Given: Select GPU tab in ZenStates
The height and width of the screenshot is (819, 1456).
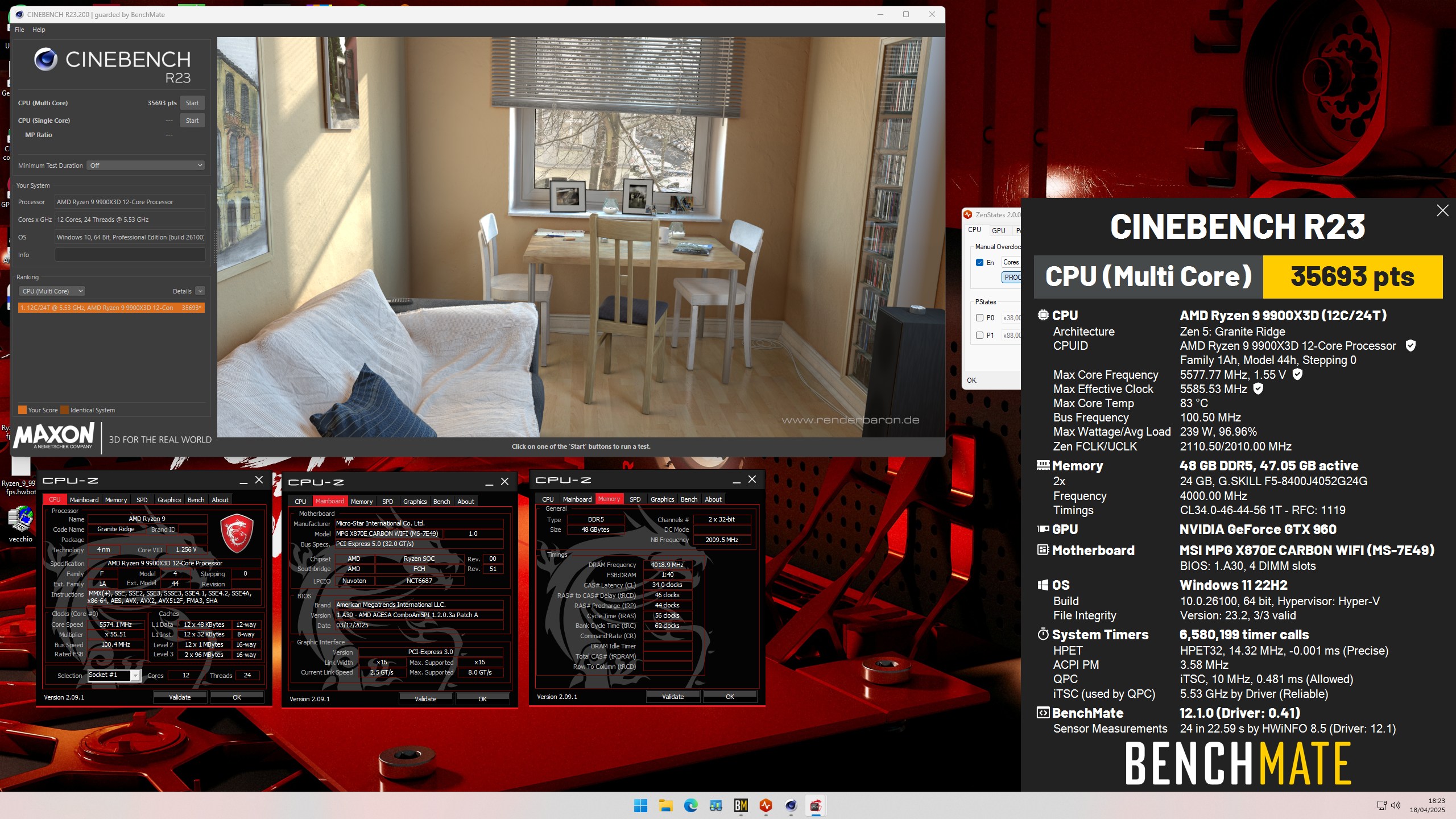Looking at the screenshot, I should 998,230.
